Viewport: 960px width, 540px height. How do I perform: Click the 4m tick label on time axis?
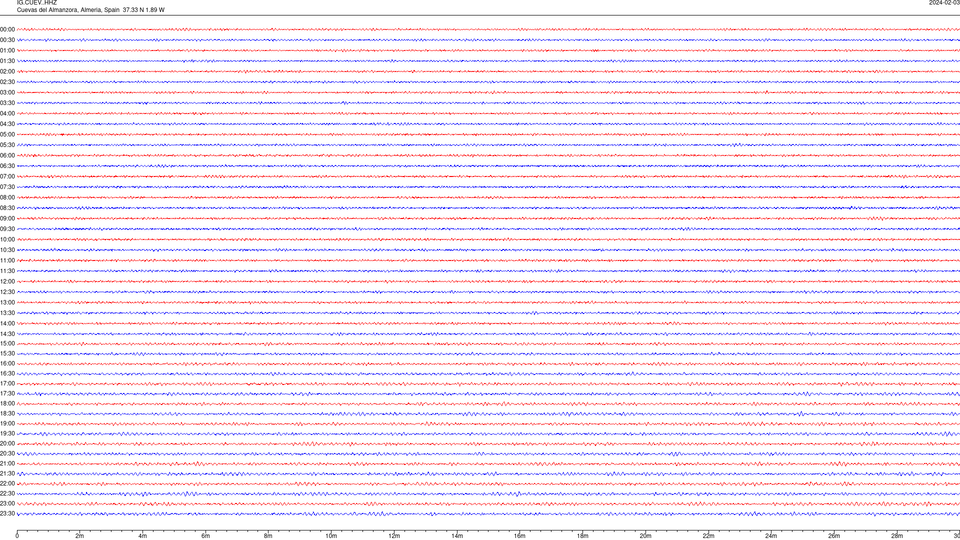click(143, 536)
